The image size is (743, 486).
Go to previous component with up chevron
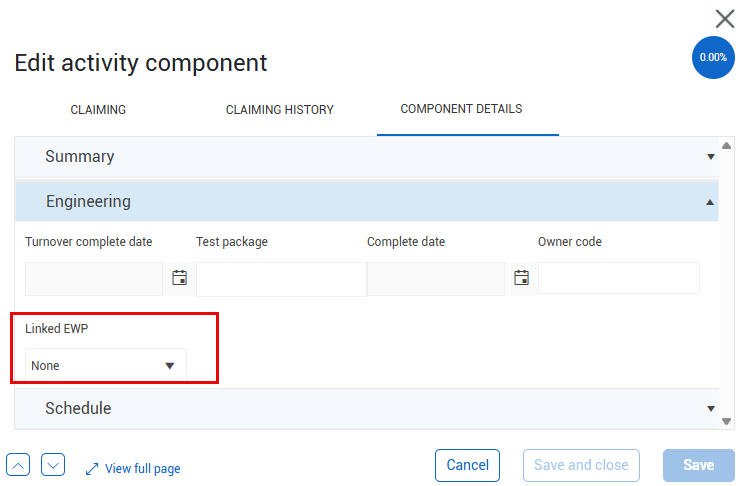[18, 465]
